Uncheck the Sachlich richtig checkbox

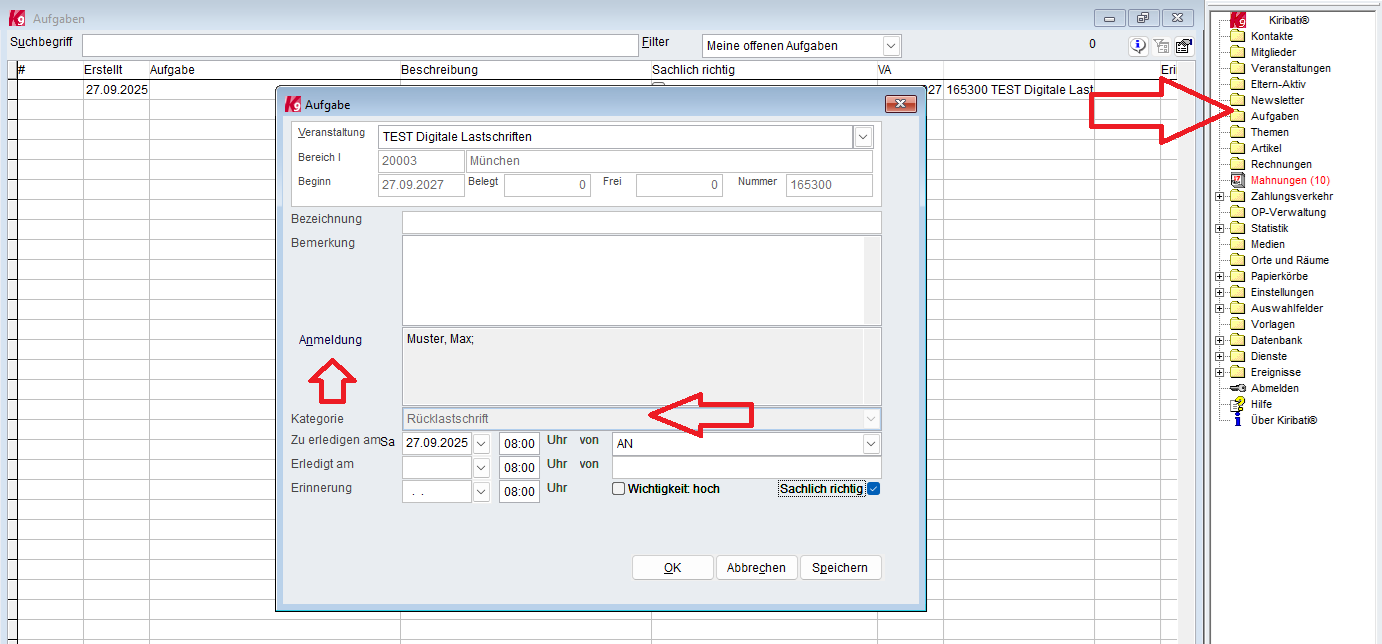pyautogui.click(x=873, y=489)
